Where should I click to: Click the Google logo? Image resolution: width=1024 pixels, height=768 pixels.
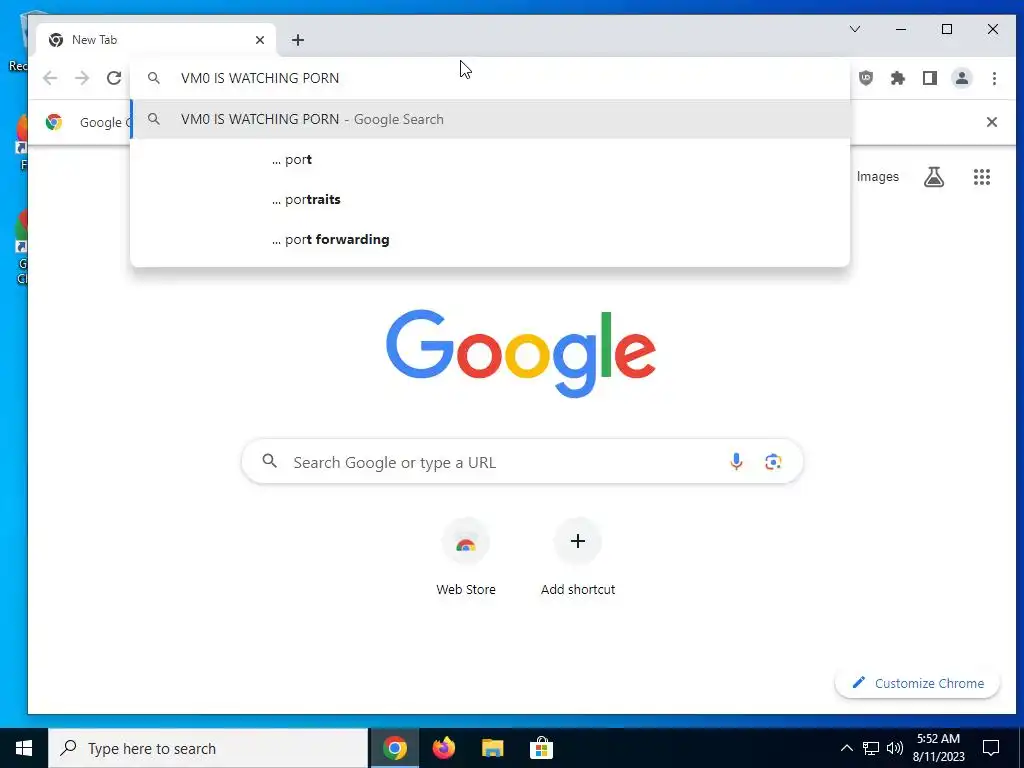point(521,353)
